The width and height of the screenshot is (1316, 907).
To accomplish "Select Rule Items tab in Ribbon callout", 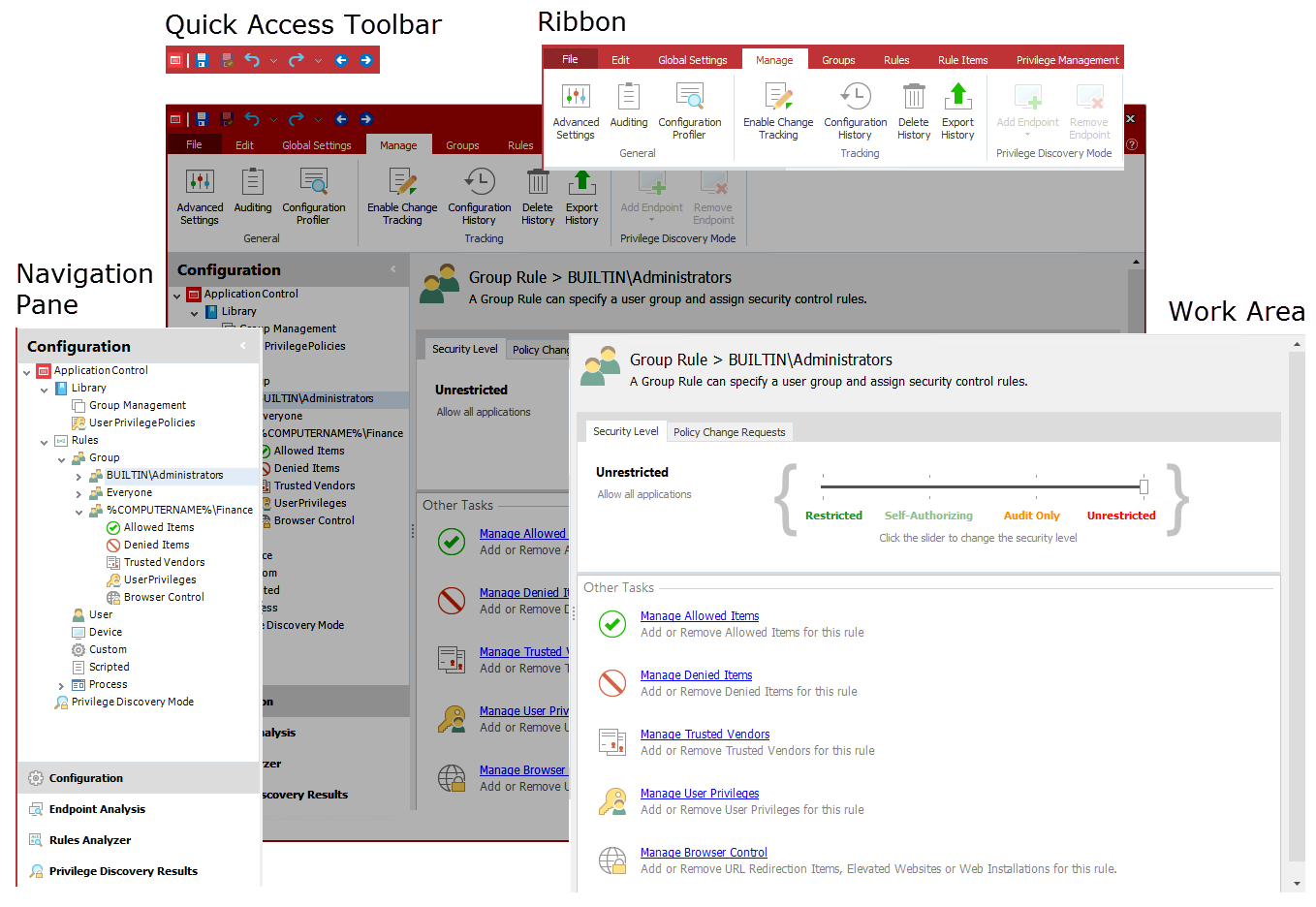I will [x=963, y=60].
